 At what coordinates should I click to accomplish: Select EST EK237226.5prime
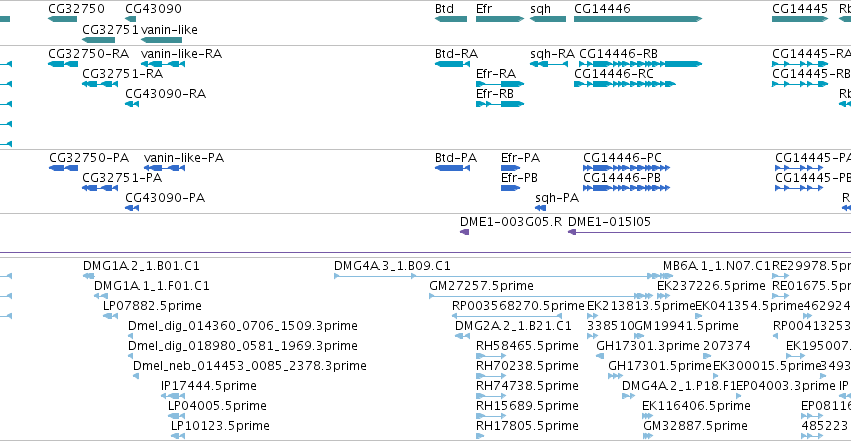pos(663,296)
